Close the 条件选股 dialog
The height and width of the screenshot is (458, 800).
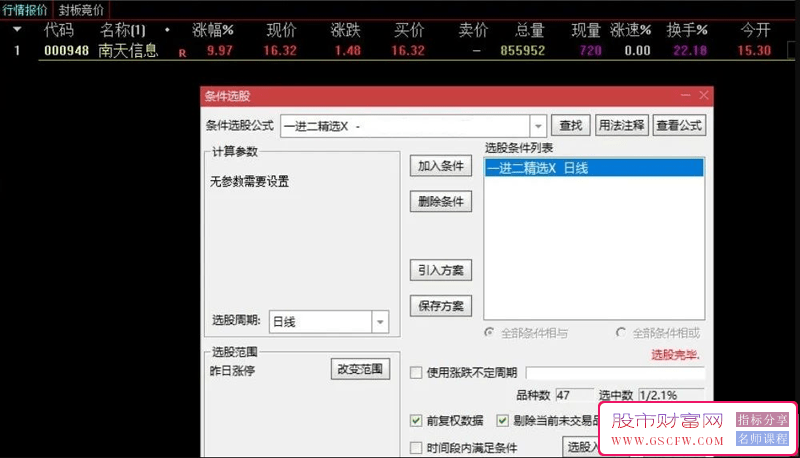704,95
